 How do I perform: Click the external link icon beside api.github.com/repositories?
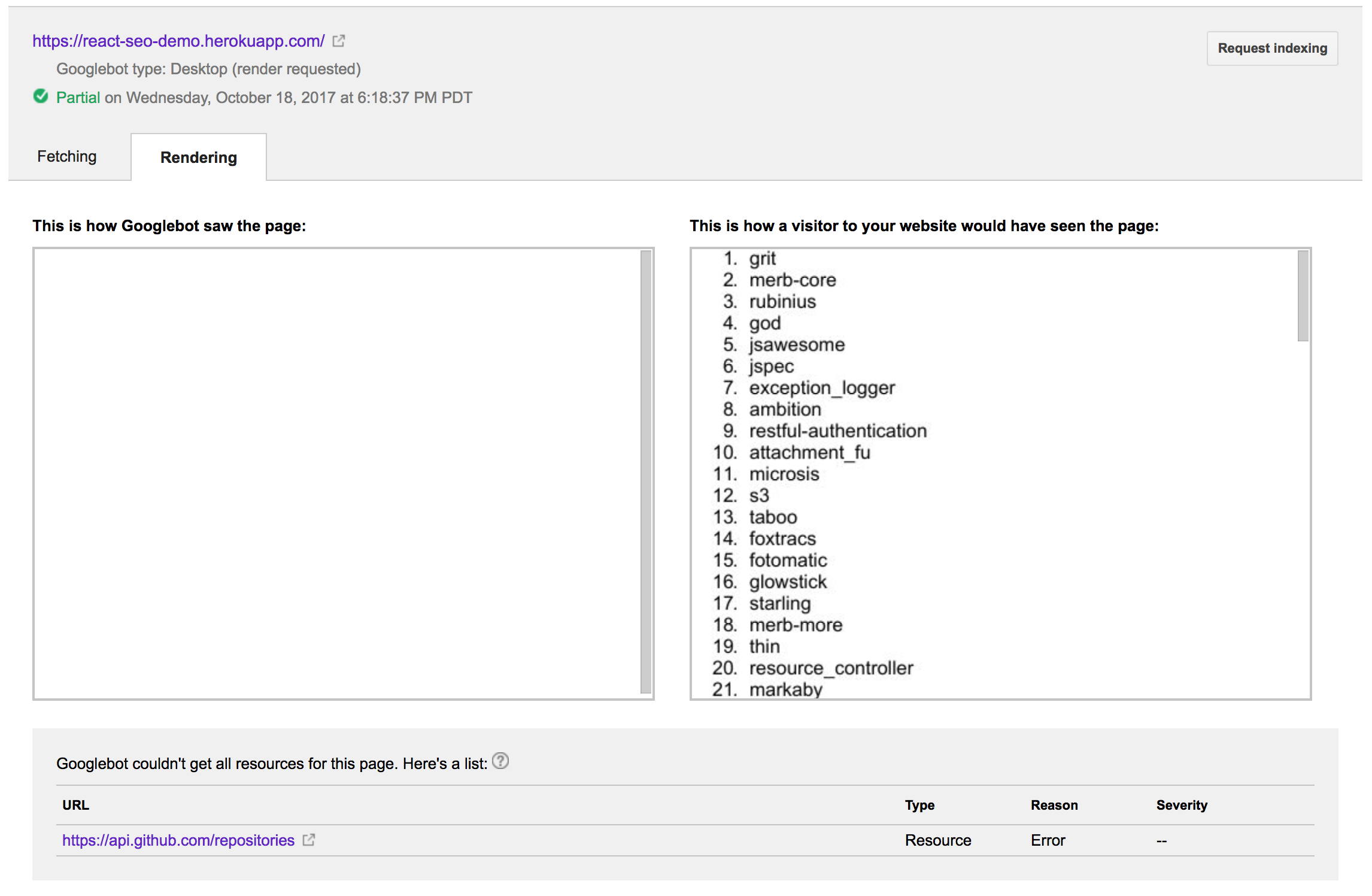point(309,840)
